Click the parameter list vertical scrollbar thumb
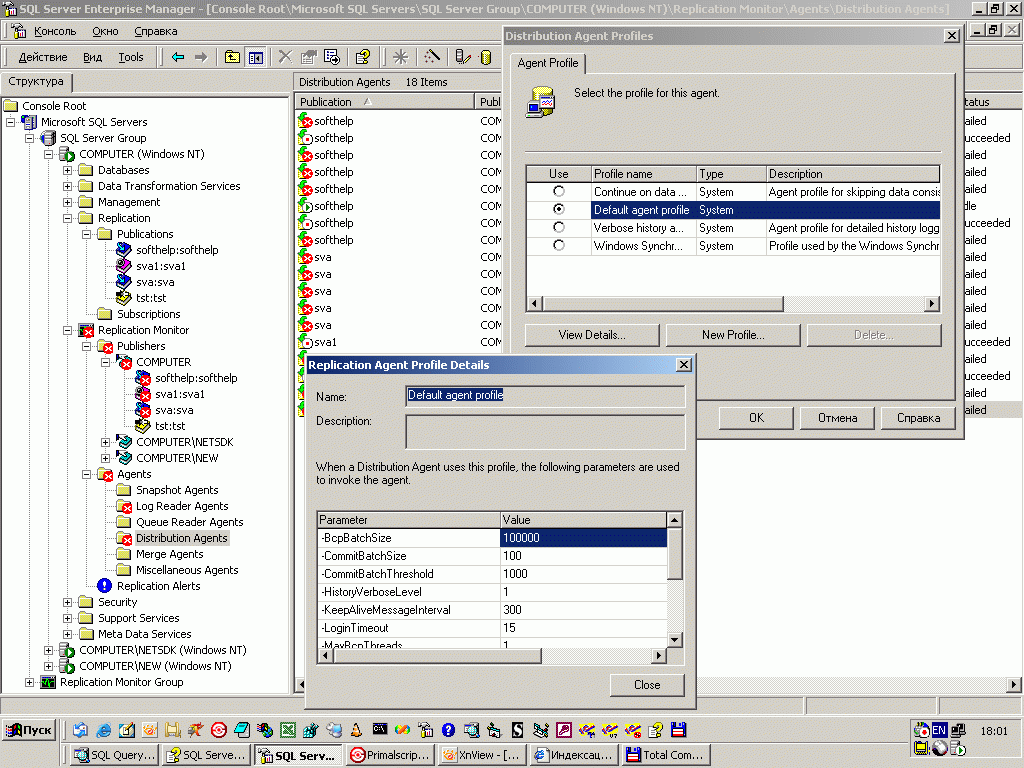Screen dimensions: 1024x768 (x=675, y=554)
